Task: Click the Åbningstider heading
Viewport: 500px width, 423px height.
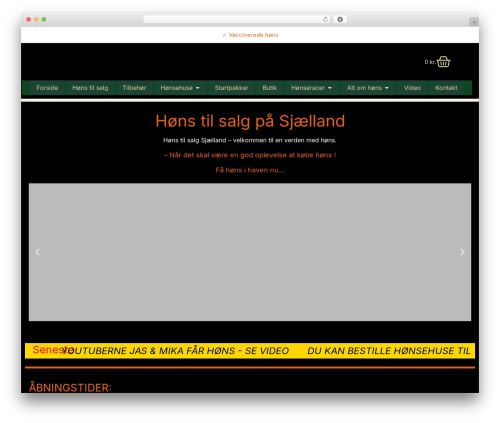Action: coord(70,387)
